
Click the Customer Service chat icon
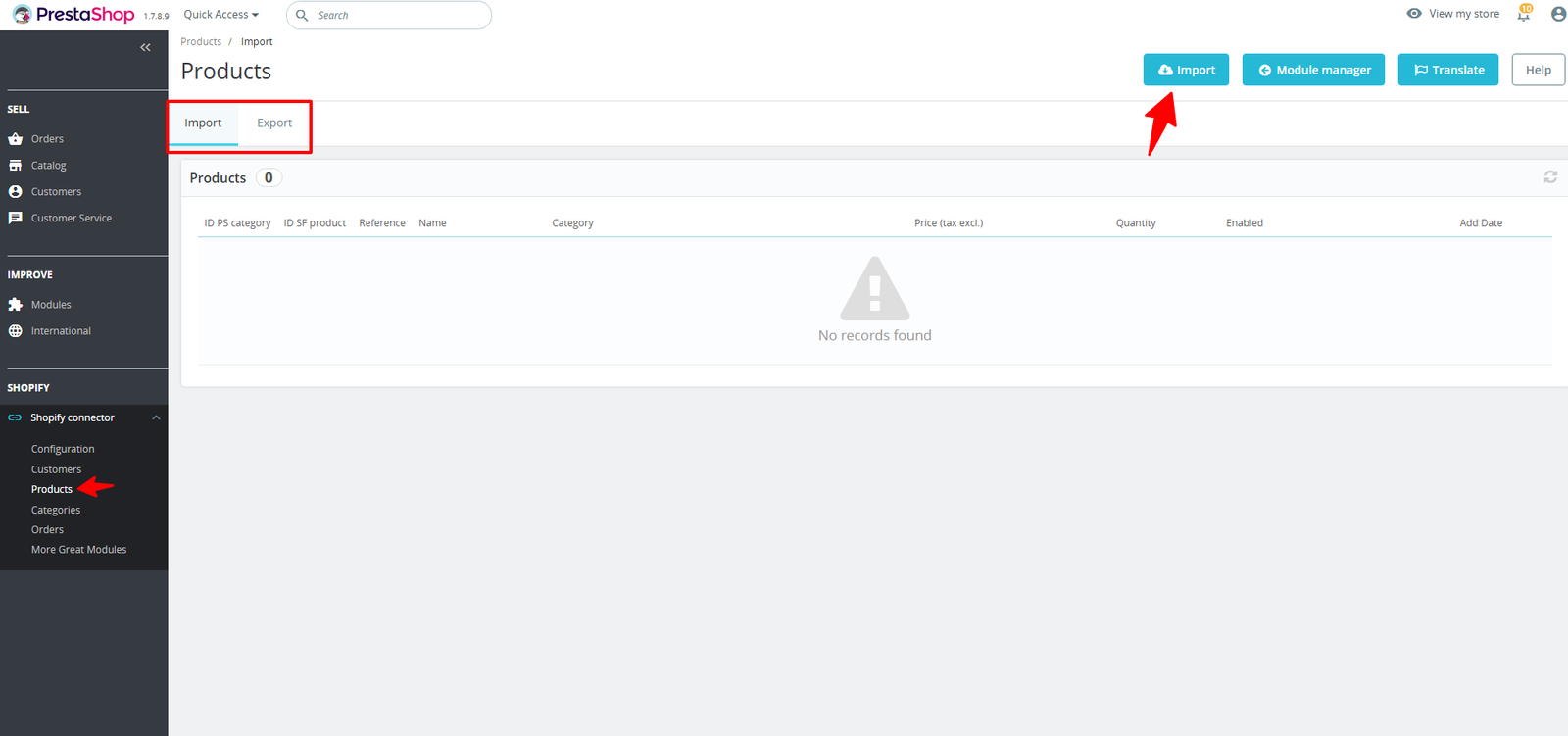click(15, 219)
